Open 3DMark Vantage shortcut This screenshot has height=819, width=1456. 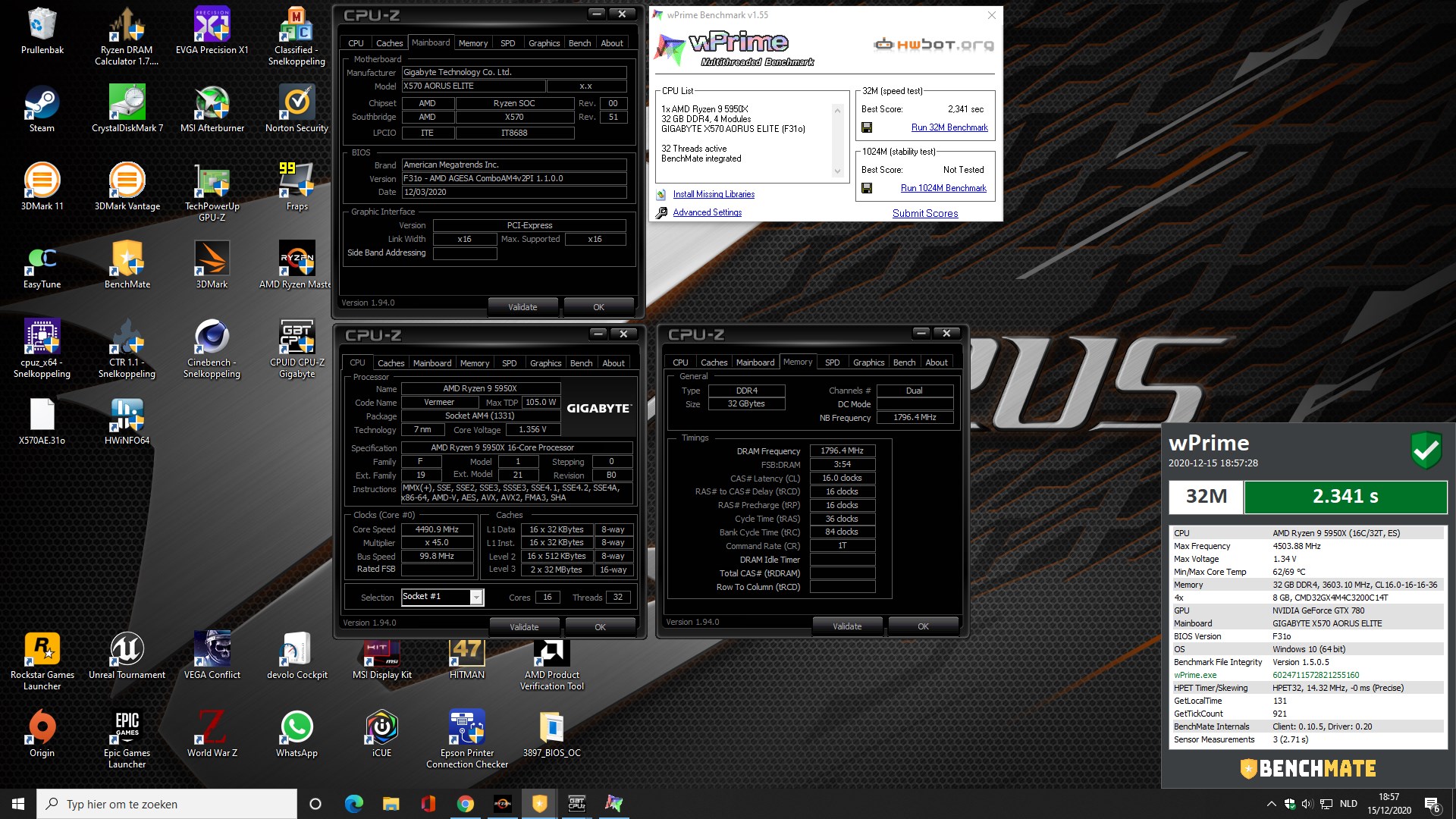(x=127, y=187)
